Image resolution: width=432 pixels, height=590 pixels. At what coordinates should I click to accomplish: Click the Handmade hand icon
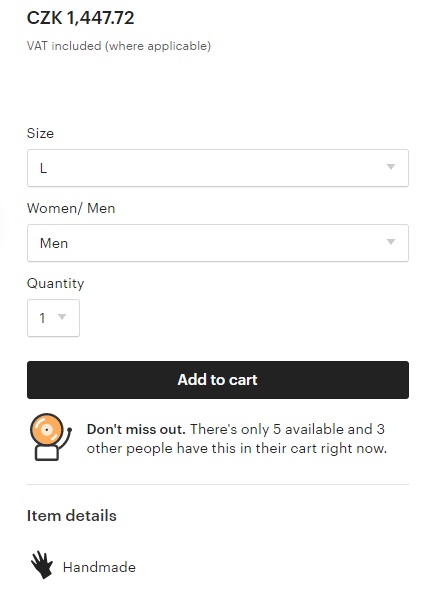(x=42, y=565)
